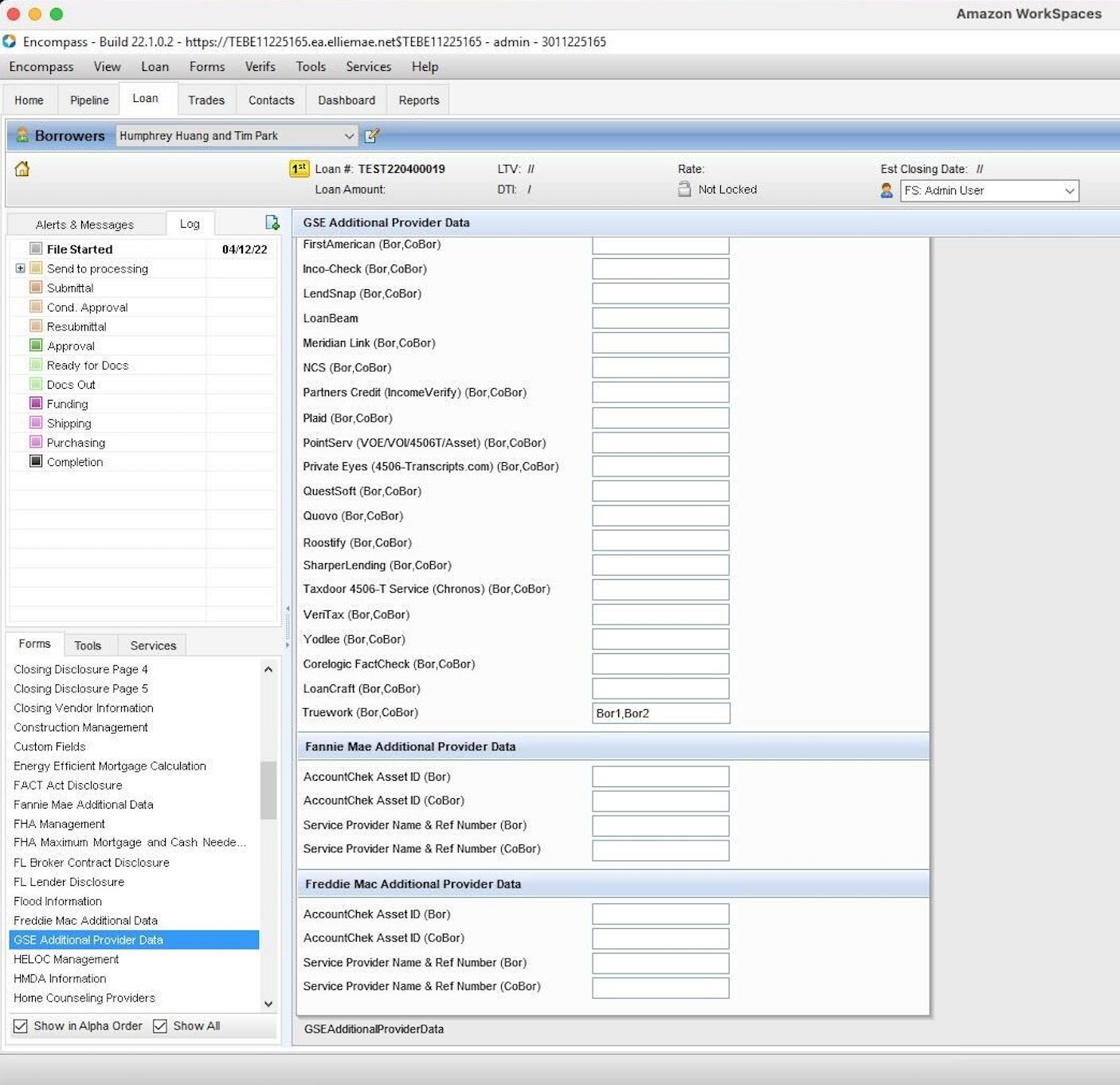Toggle the Completion milestone box
Viewport: 1120px width, 1085px height.
point(36,461)
